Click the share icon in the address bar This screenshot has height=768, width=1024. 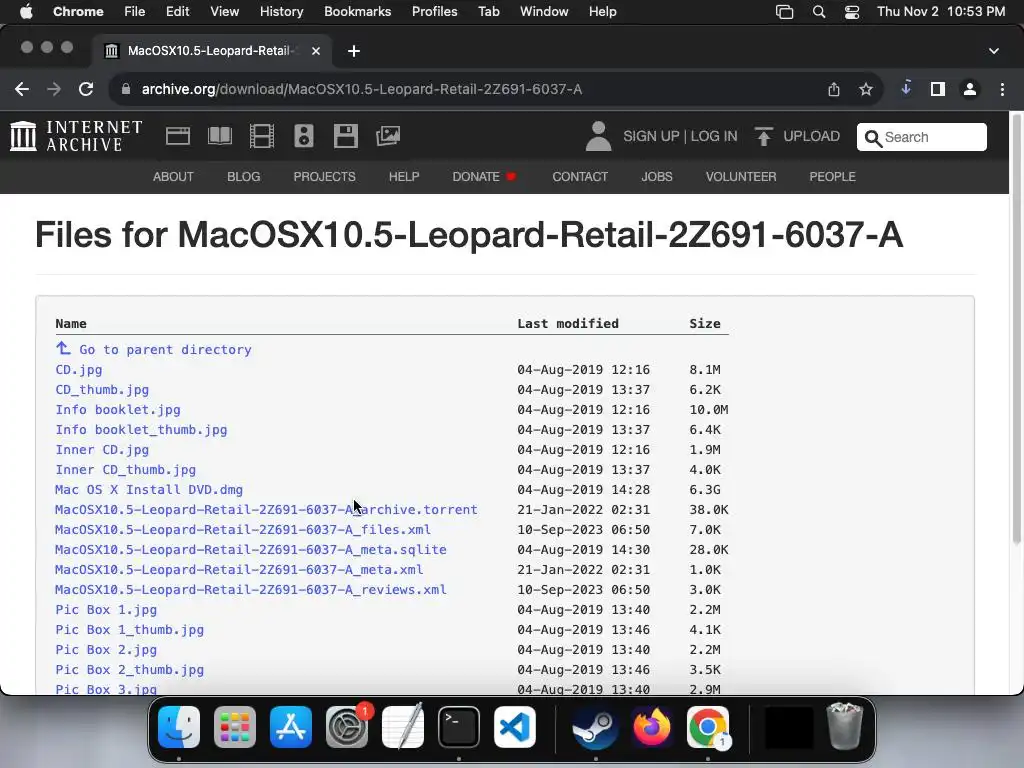tap(834, 89)
